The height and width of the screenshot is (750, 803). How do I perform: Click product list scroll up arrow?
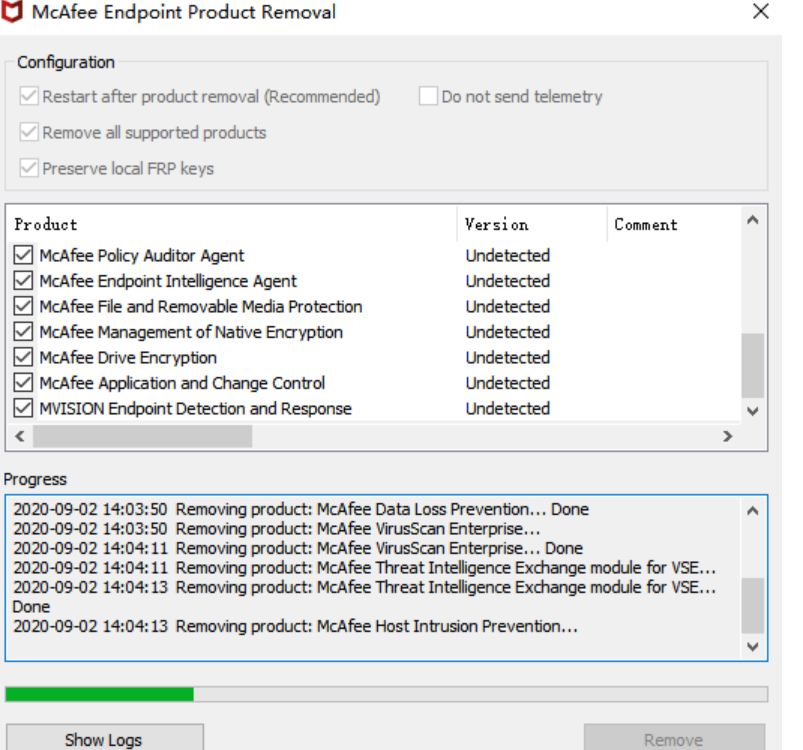(753, 221)
